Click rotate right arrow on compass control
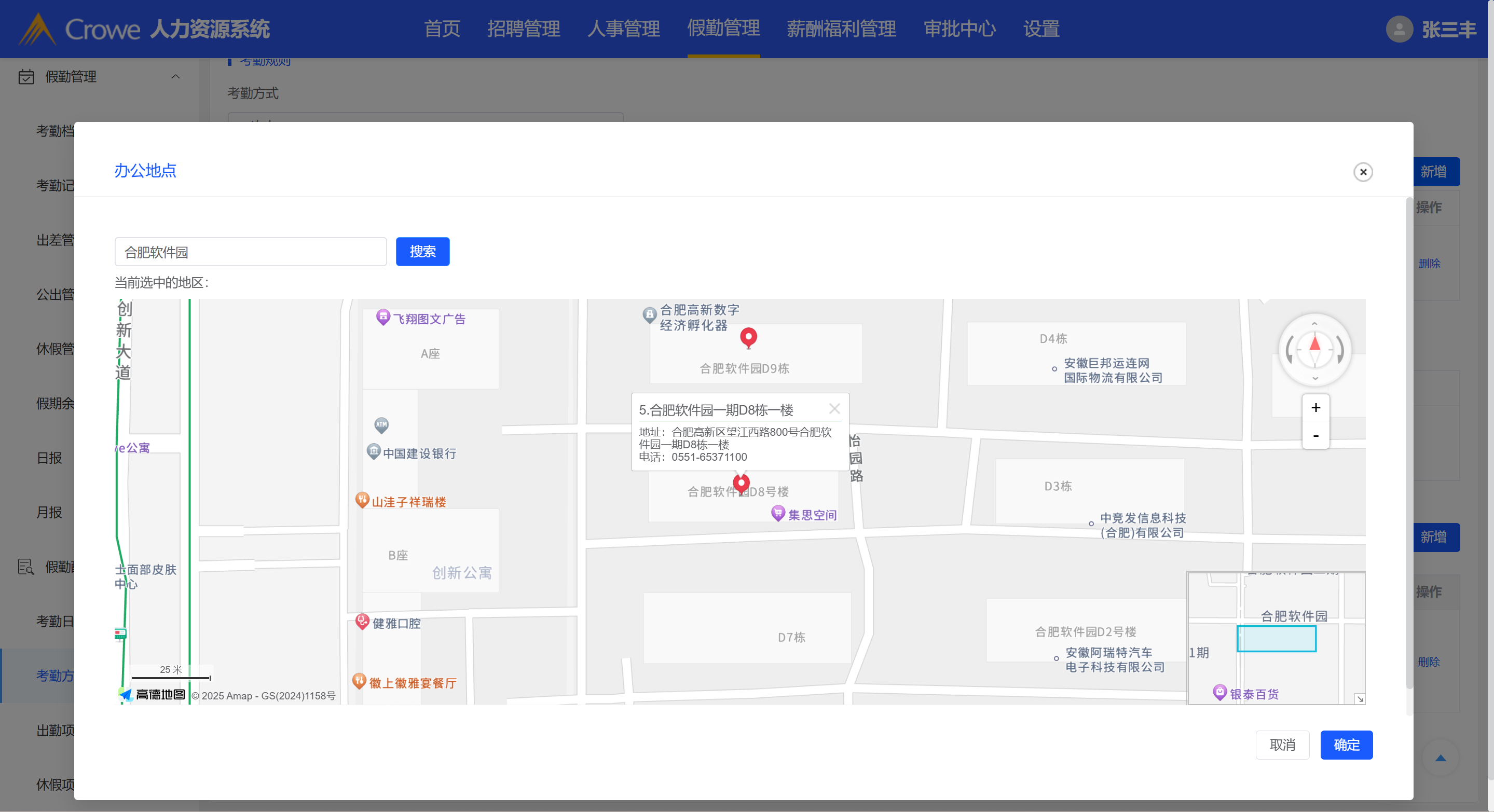This screenshot has width=1494, height=812. click(x=1340, y=350)
